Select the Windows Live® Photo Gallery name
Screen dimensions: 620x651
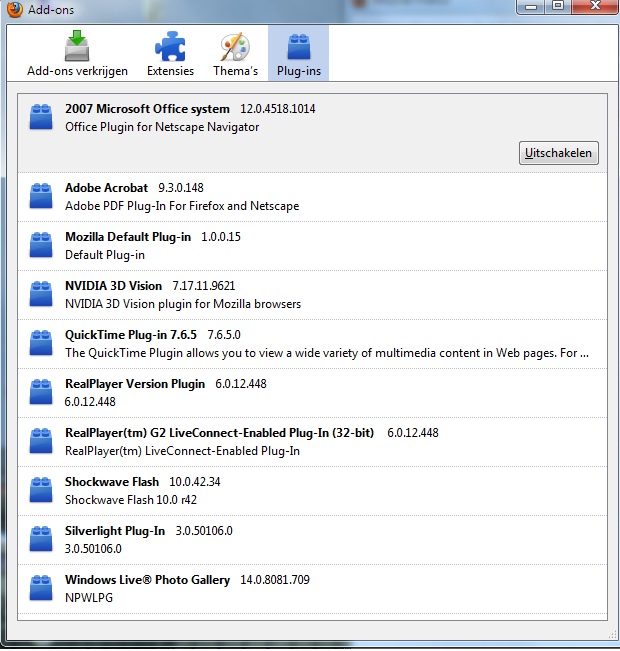point(147,580)
